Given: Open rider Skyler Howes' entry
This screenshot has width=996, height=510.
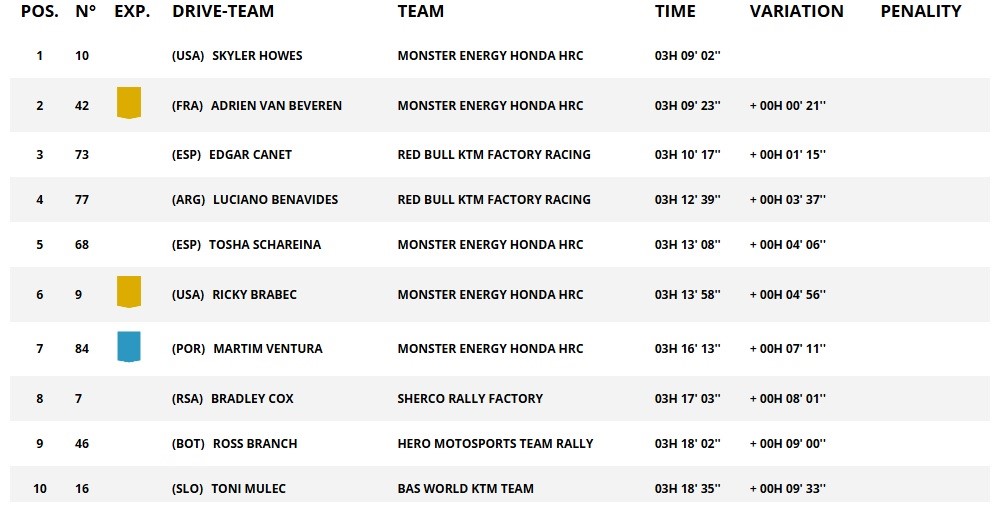Looking at the screenshot, I should coord(257,56).
